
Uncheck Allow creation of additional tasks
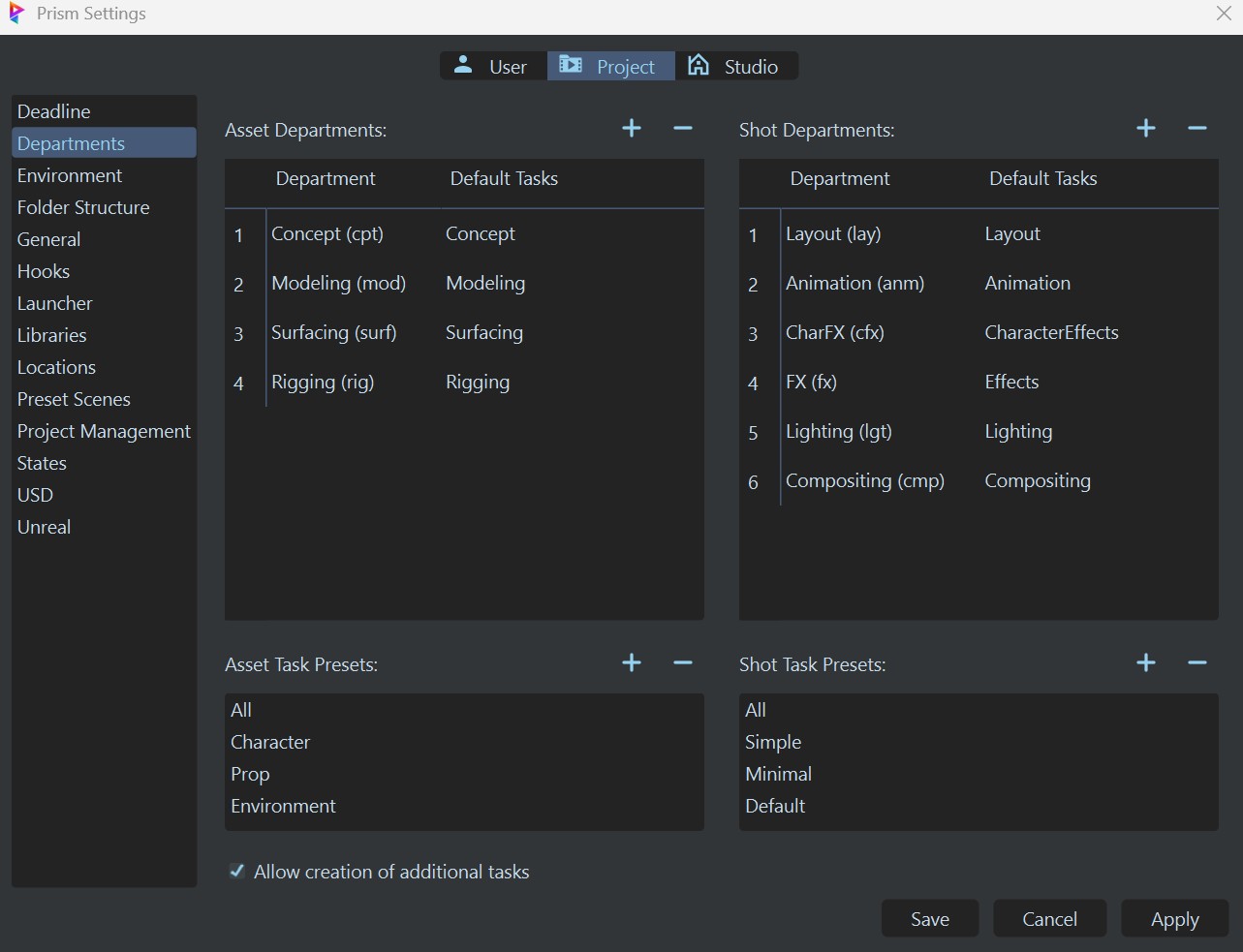pos(236,871)
